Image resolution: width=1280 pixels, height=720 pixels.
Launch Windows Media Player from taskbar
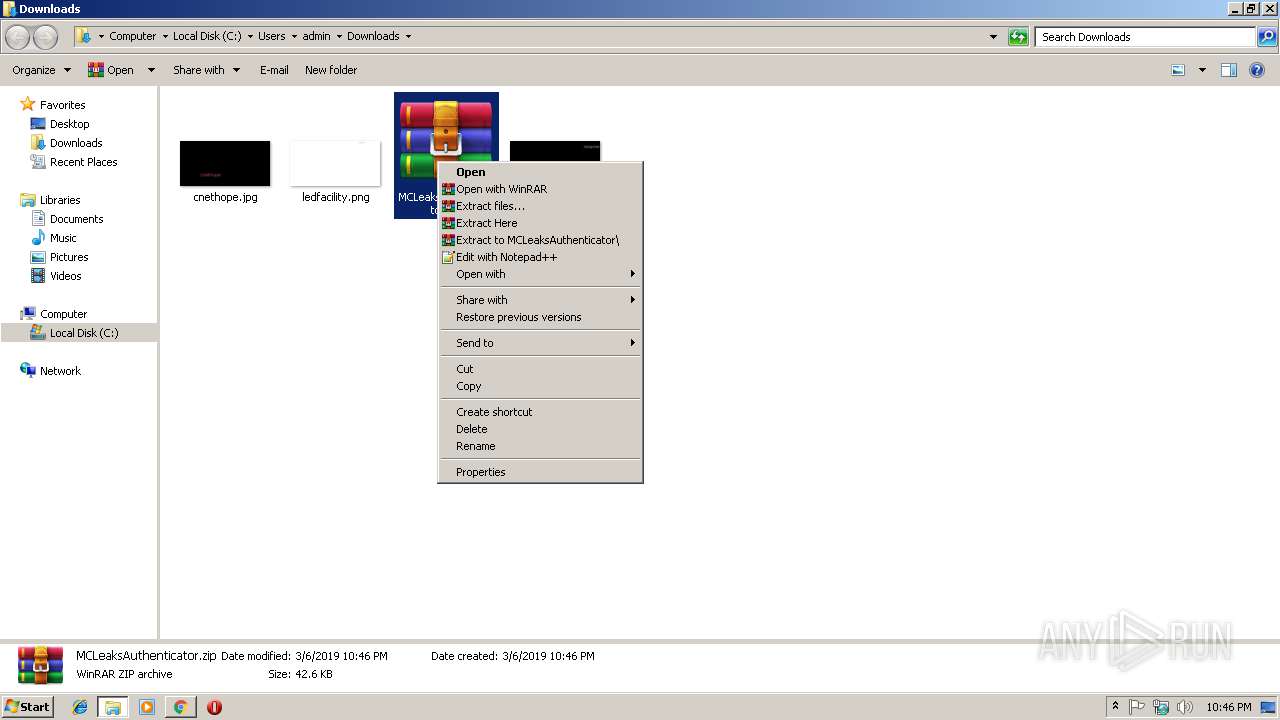tap(147, 707)
